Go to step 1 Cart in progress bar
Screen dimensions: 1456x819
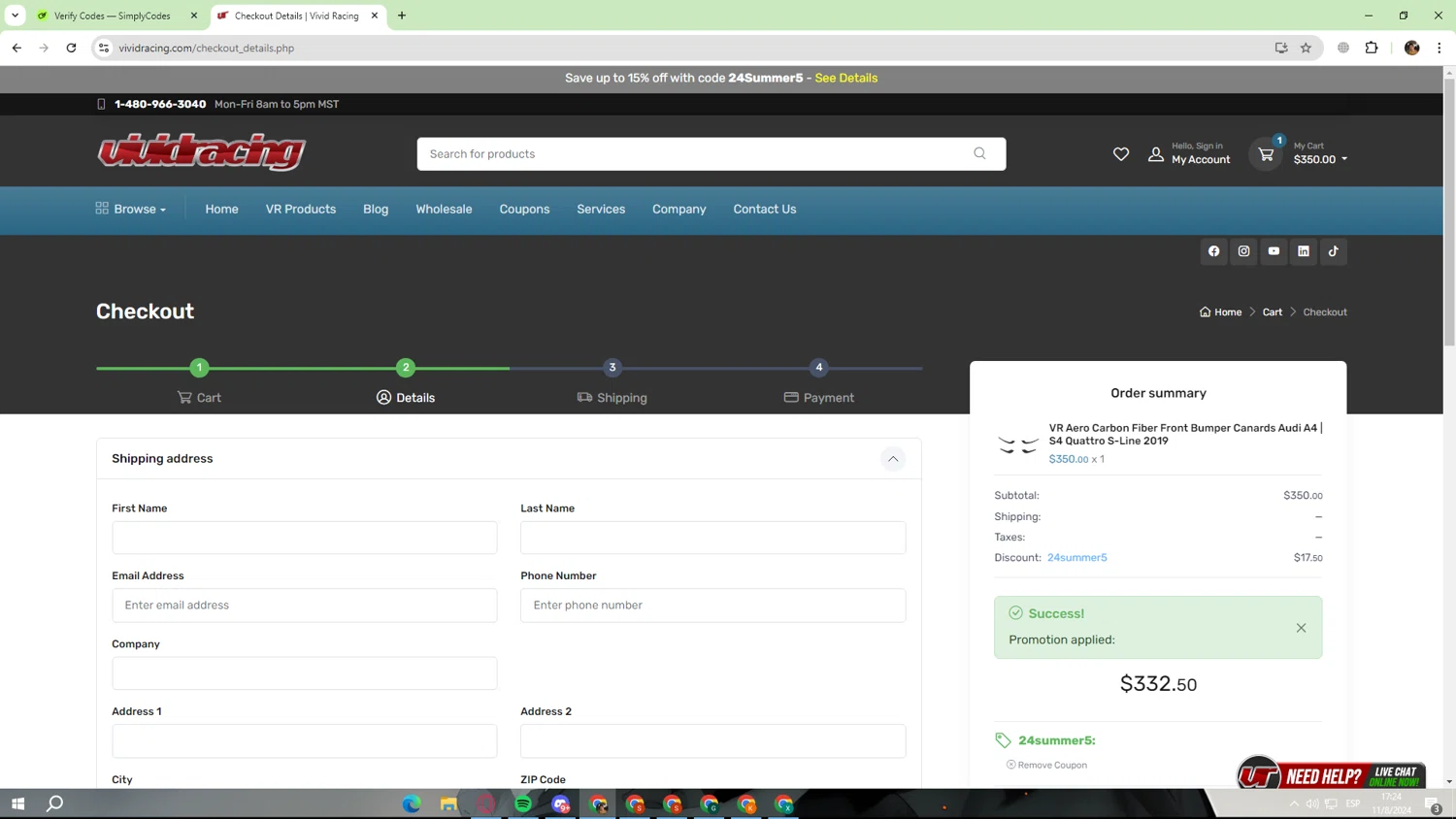199,382
